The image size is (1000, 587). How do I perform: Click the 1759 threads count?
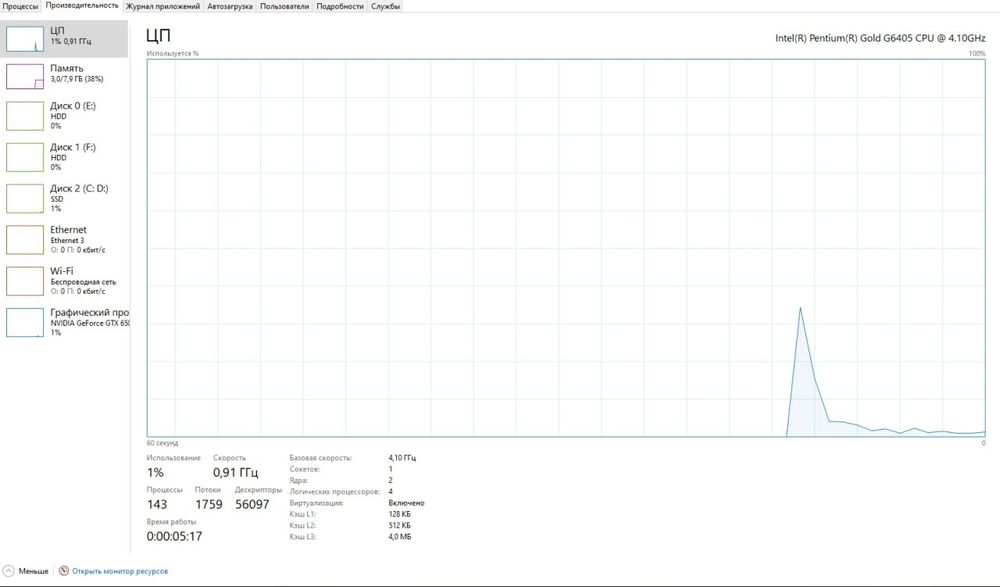209,505
